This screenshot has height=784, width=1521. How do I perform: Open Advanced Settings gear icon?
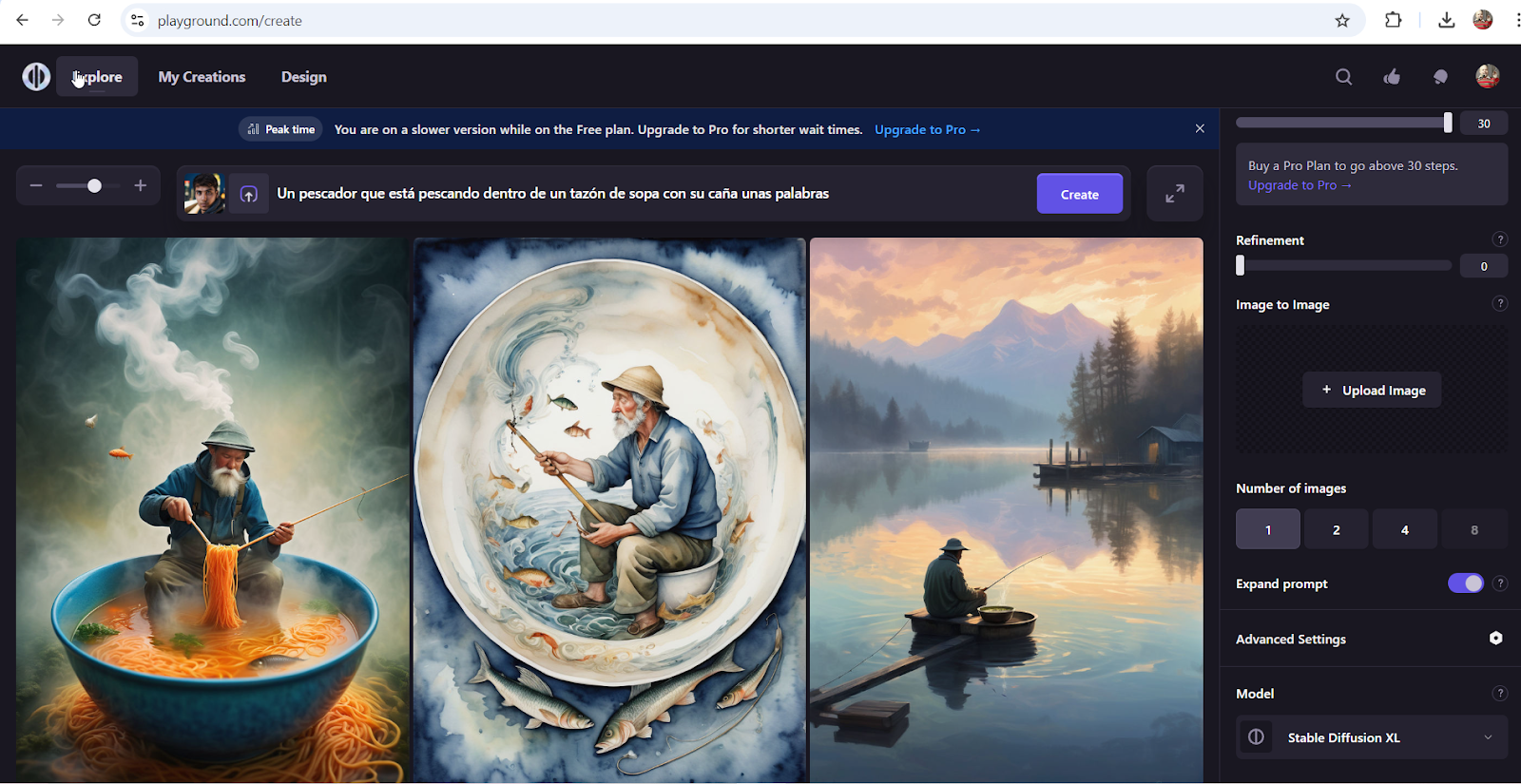tap(1495, 639)
